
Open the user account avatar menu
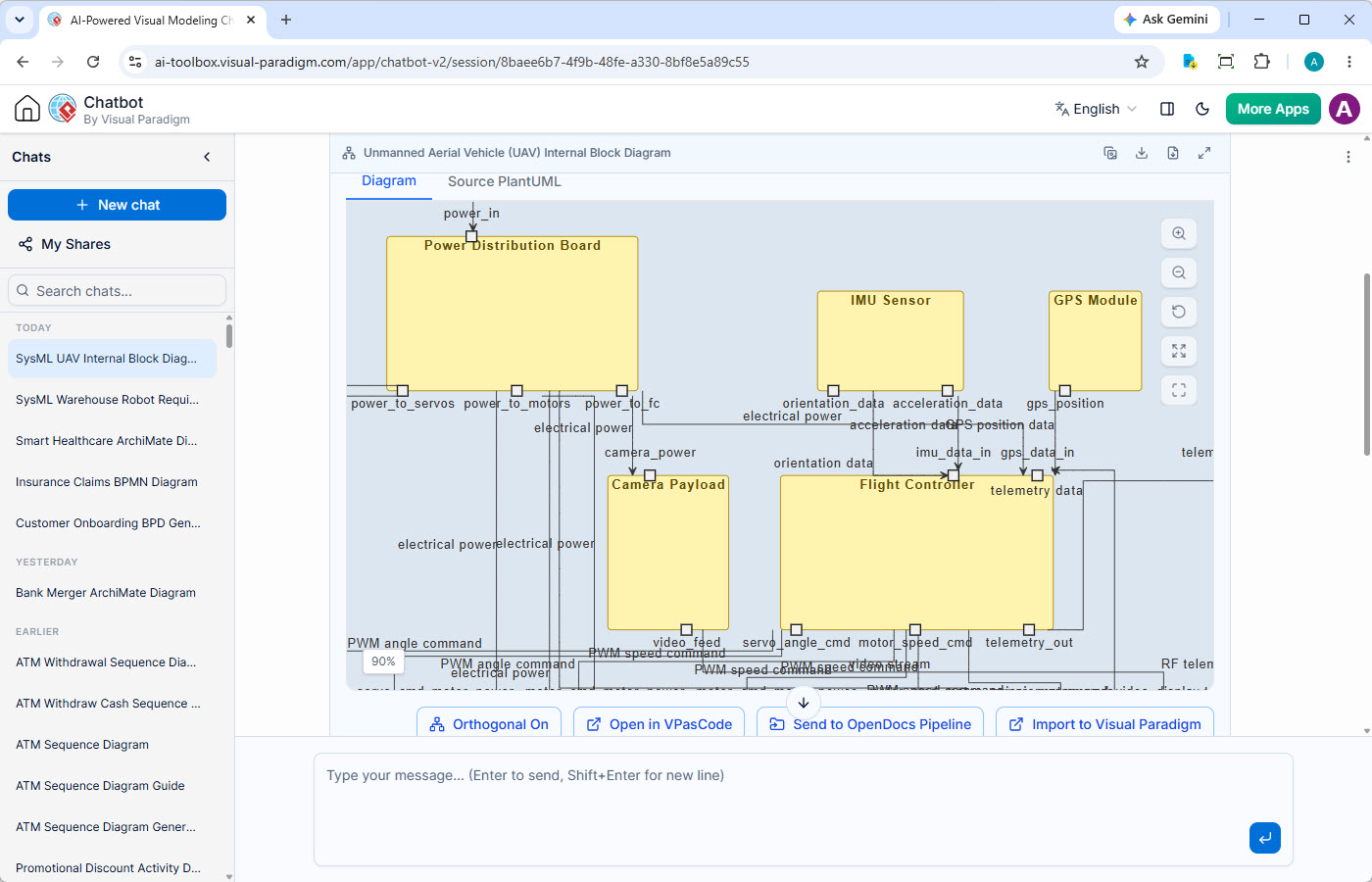(1345, 109)
